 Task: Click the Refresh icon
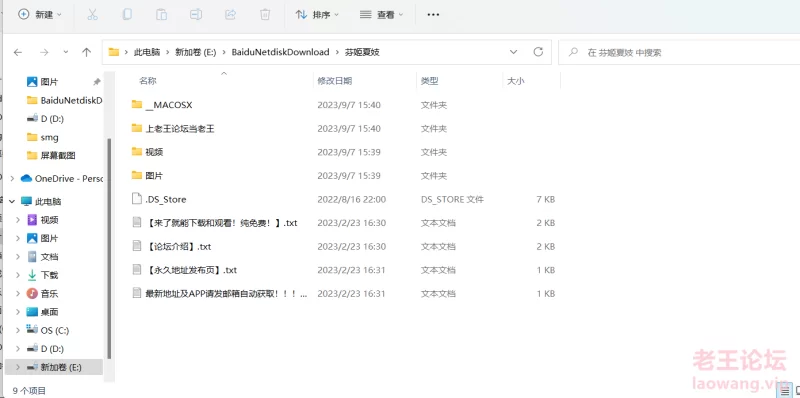pyautogui.click(x=538, y=52)
